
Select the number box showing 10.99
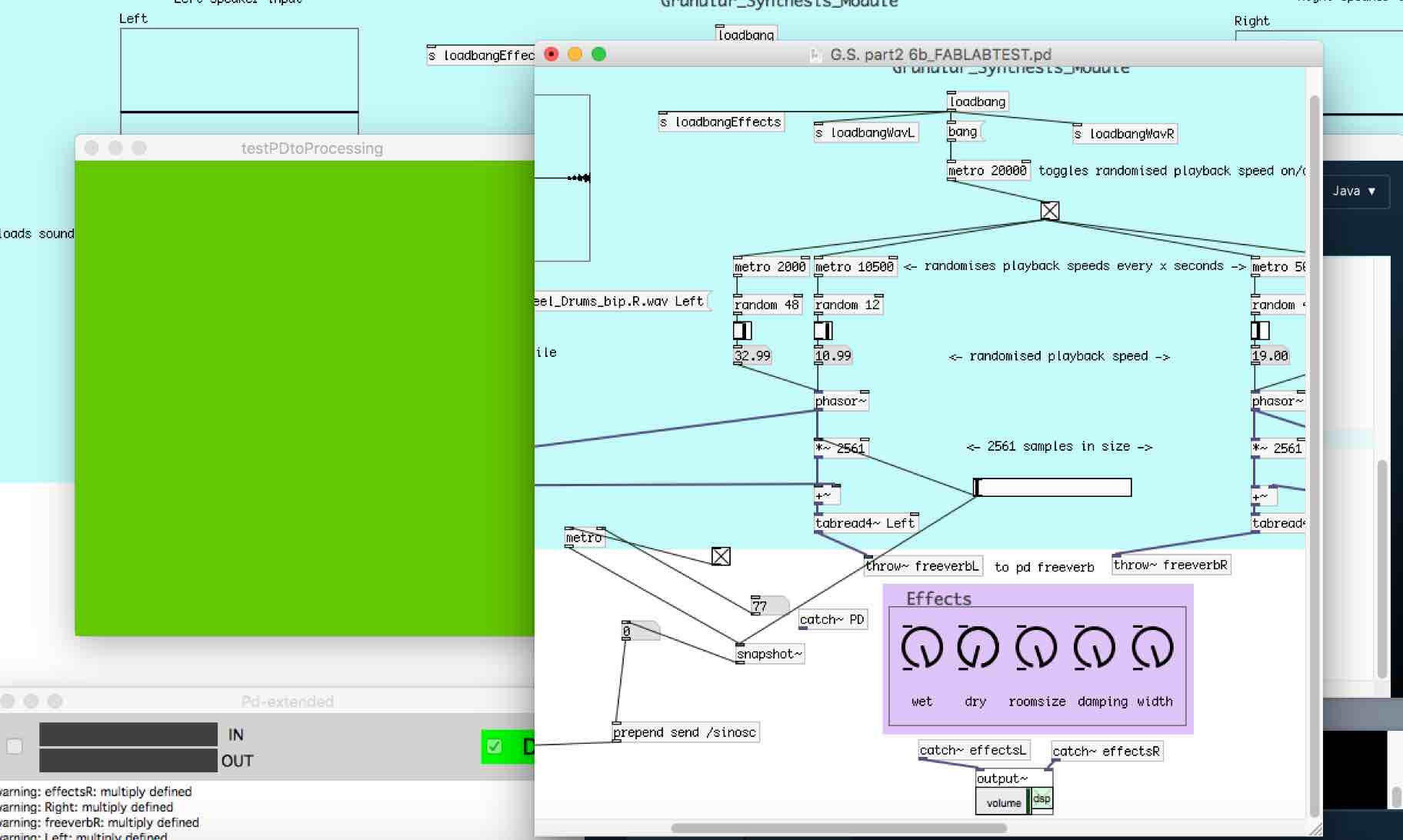tap(834, 355)
